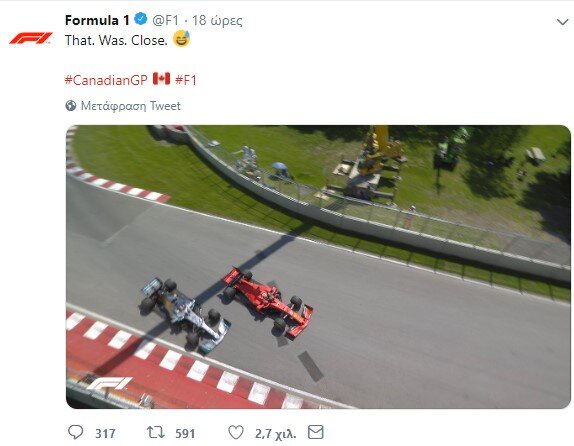Click the 317 replies count

pyautogui.click(x=105, y=434)
